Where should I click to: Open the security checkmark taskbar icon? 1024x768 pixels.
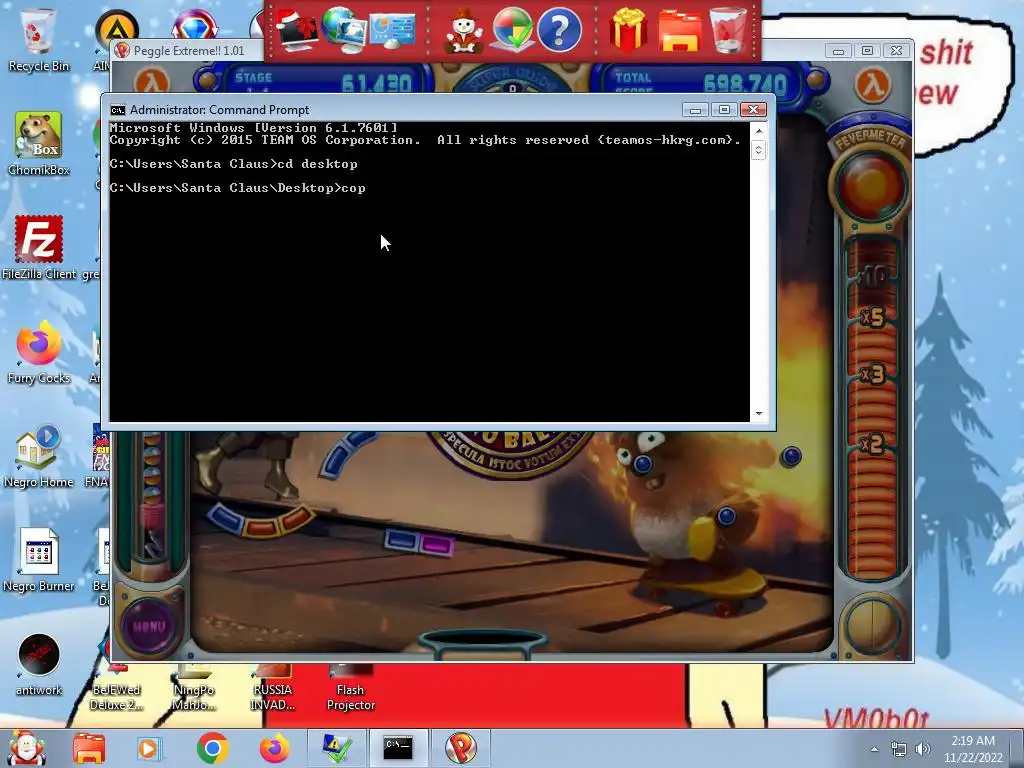337,748
